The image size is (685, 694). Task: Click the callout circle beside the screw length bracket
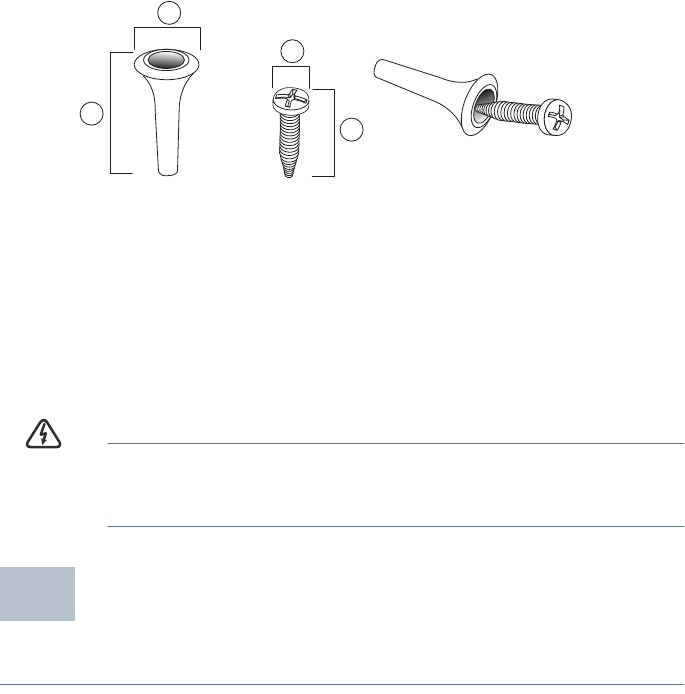point(352,130)
